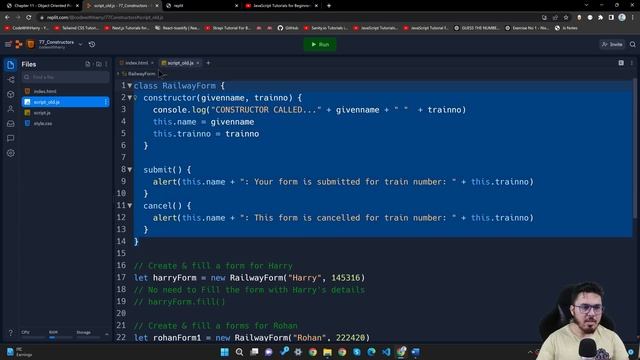Expand the resources panel chevron near Storage

click(x=107, y=334)
